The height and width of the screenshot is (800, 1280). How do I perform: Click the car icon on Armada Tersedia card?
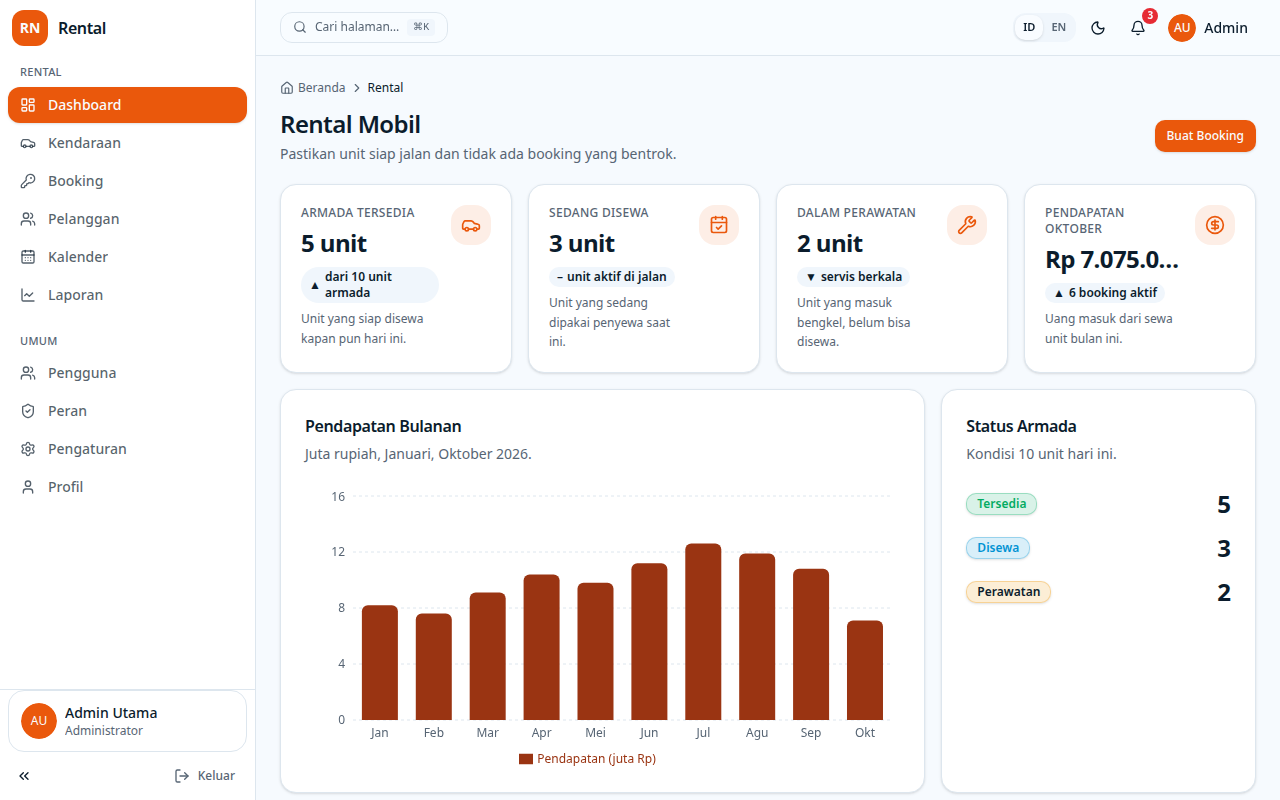(x=471, y=225)
